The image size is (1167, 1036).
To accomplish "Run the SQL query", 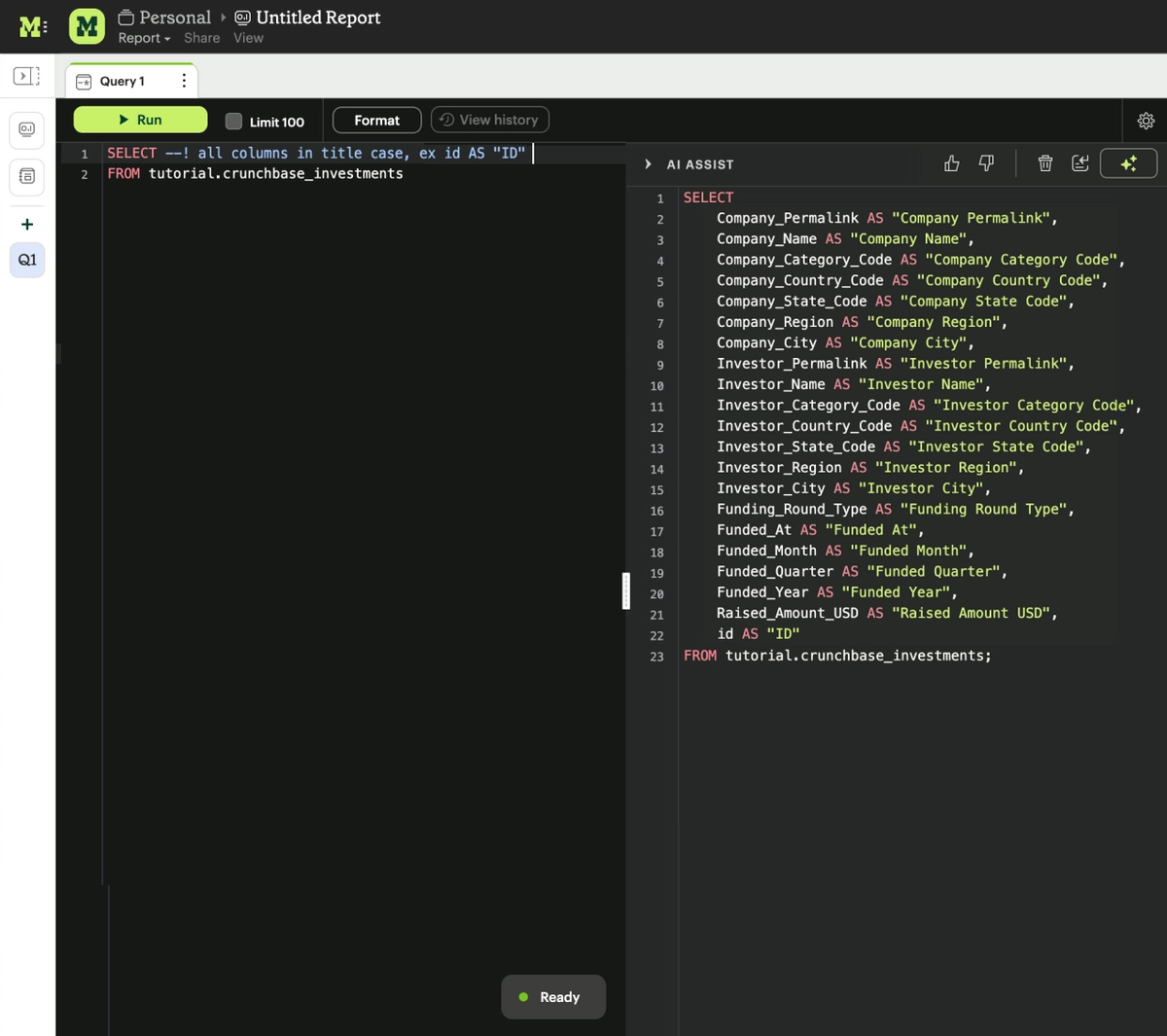I will click(x=140, y=119).
